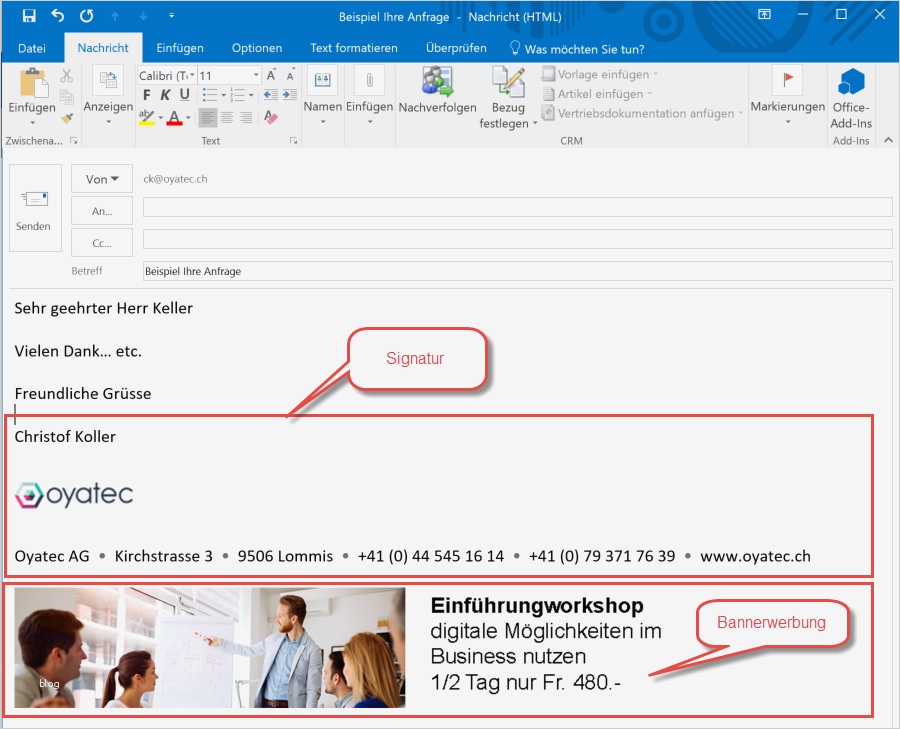The image size is (900, 729).
Task: Click the Cc... button
Action: pyautogui.click(x=102, y=243)
